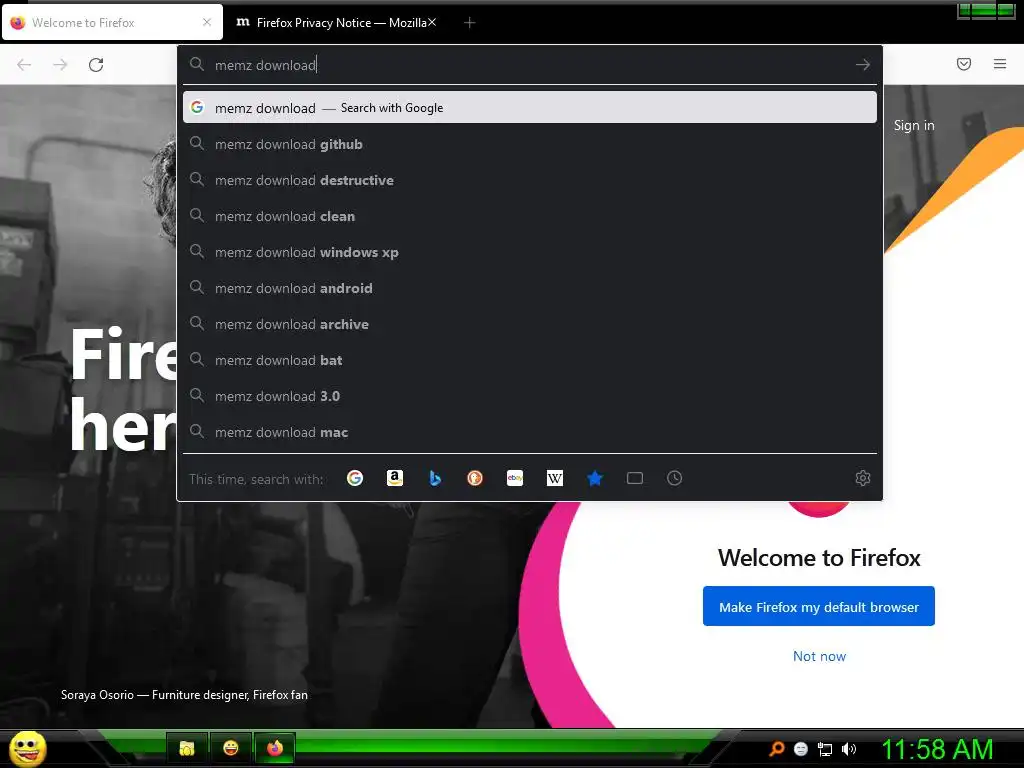This screenshot has height=768, width=1024.
Task: Select 'memz download — Search with Google'
Action: pyautogui.click(x=530, y=108)
